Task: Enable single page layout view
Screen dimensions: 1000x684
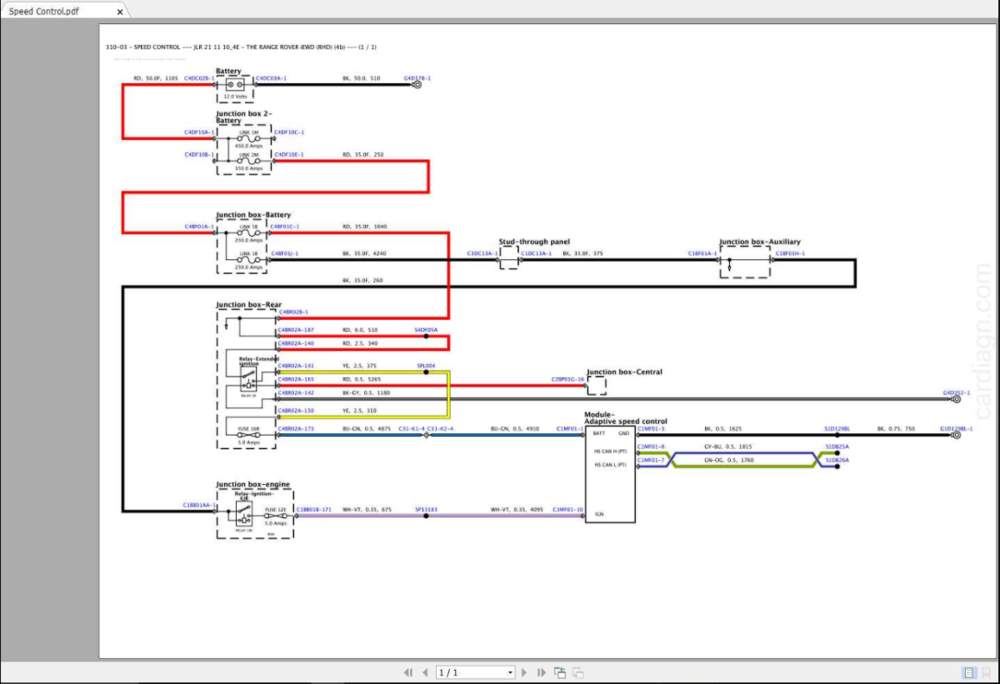Action: [968, 673]
